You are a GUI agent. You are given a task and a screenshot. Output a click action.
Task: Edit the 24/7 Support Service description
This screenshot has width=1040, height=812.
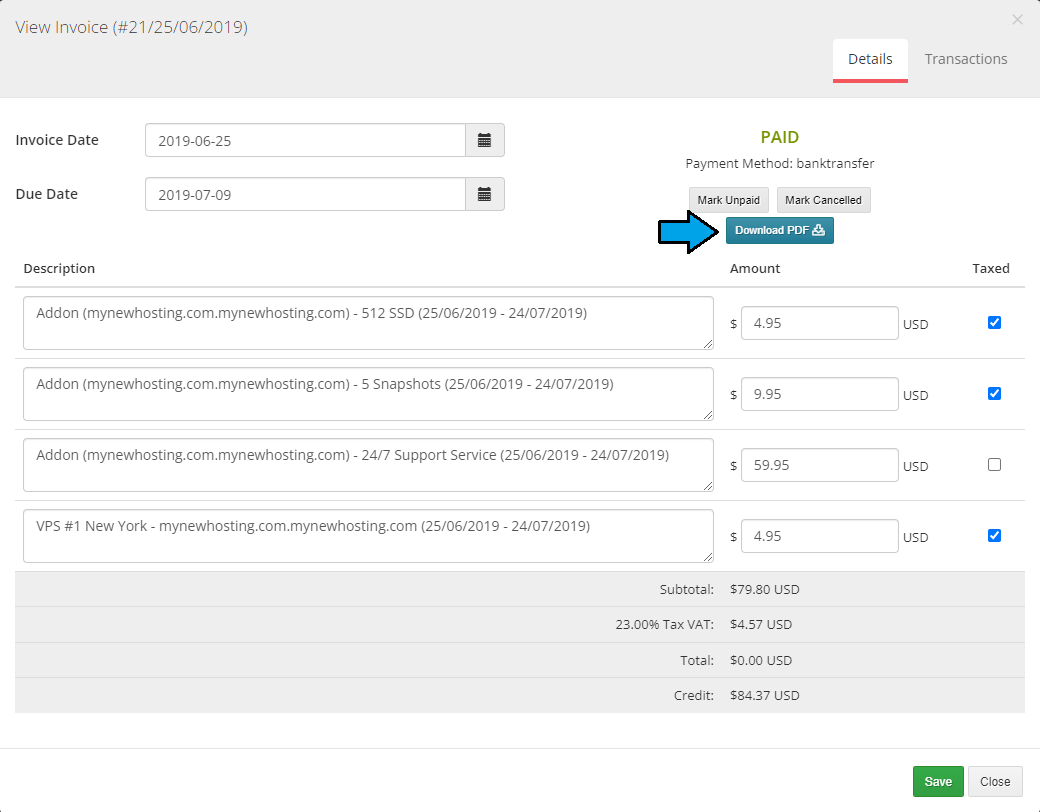tap(368, 465)
